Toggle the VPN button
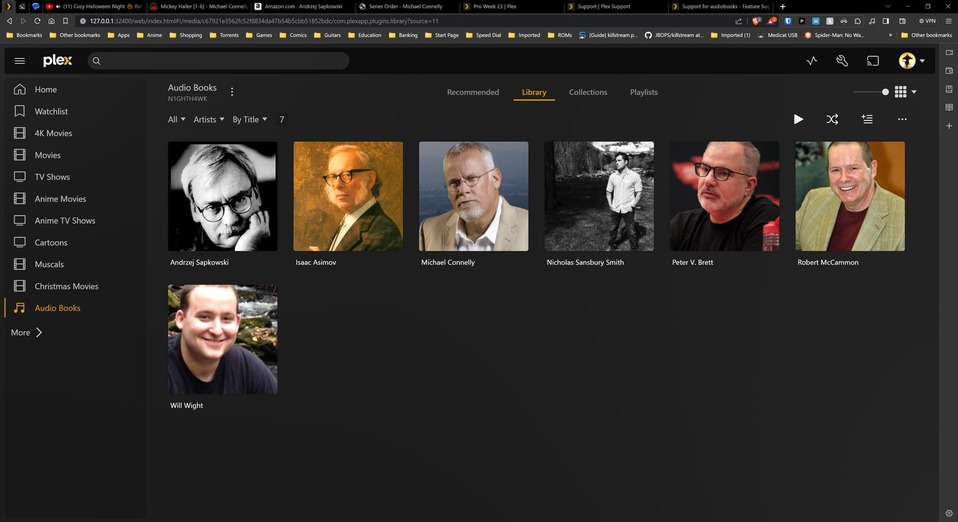Screen dimensions: 958x522 coord(927,21)
